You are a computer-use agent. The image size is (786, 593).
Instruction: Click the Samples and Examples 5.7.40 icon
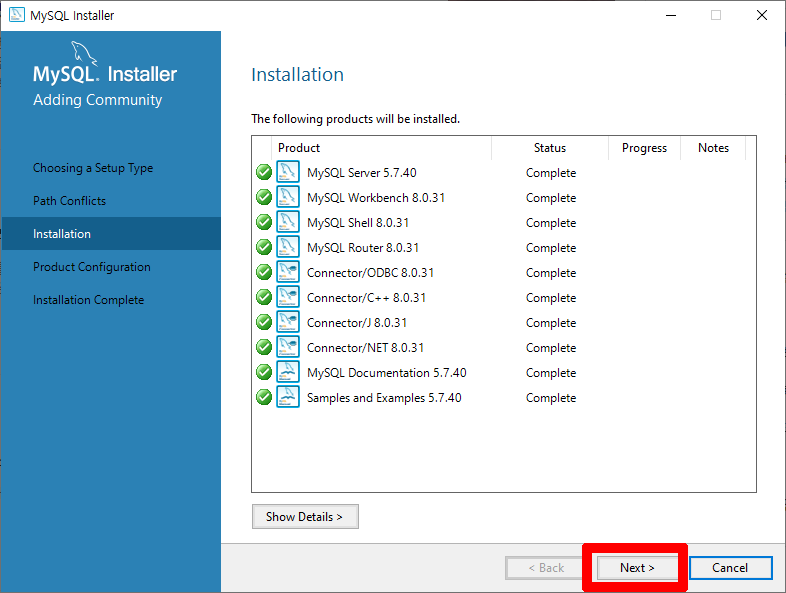tap(288, 398)
